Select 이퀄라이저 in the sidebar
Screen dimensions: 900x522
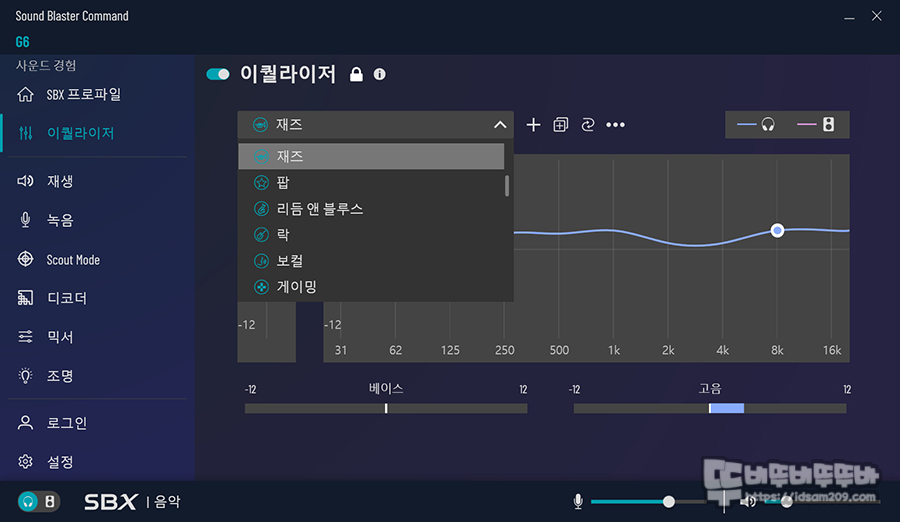66,133
